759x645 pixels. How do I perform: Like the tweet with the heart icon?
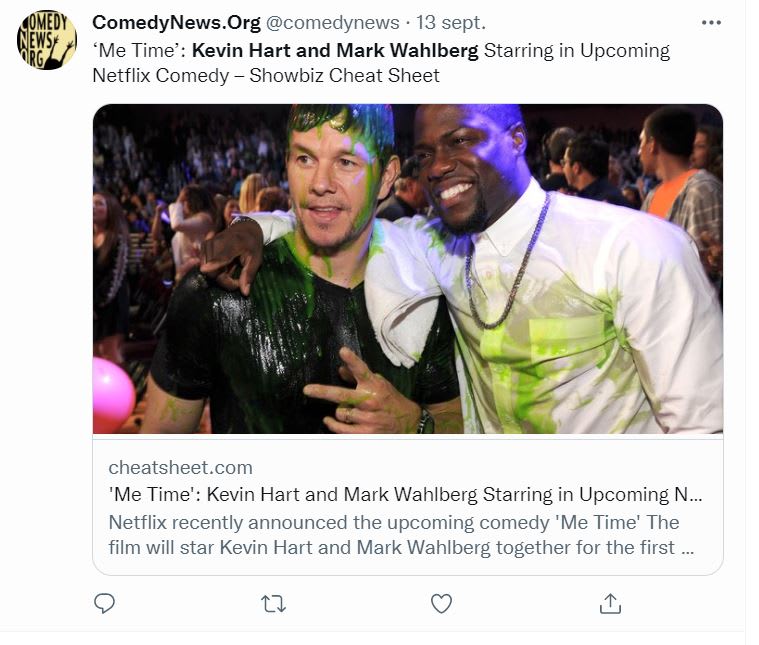click(441, 603)
